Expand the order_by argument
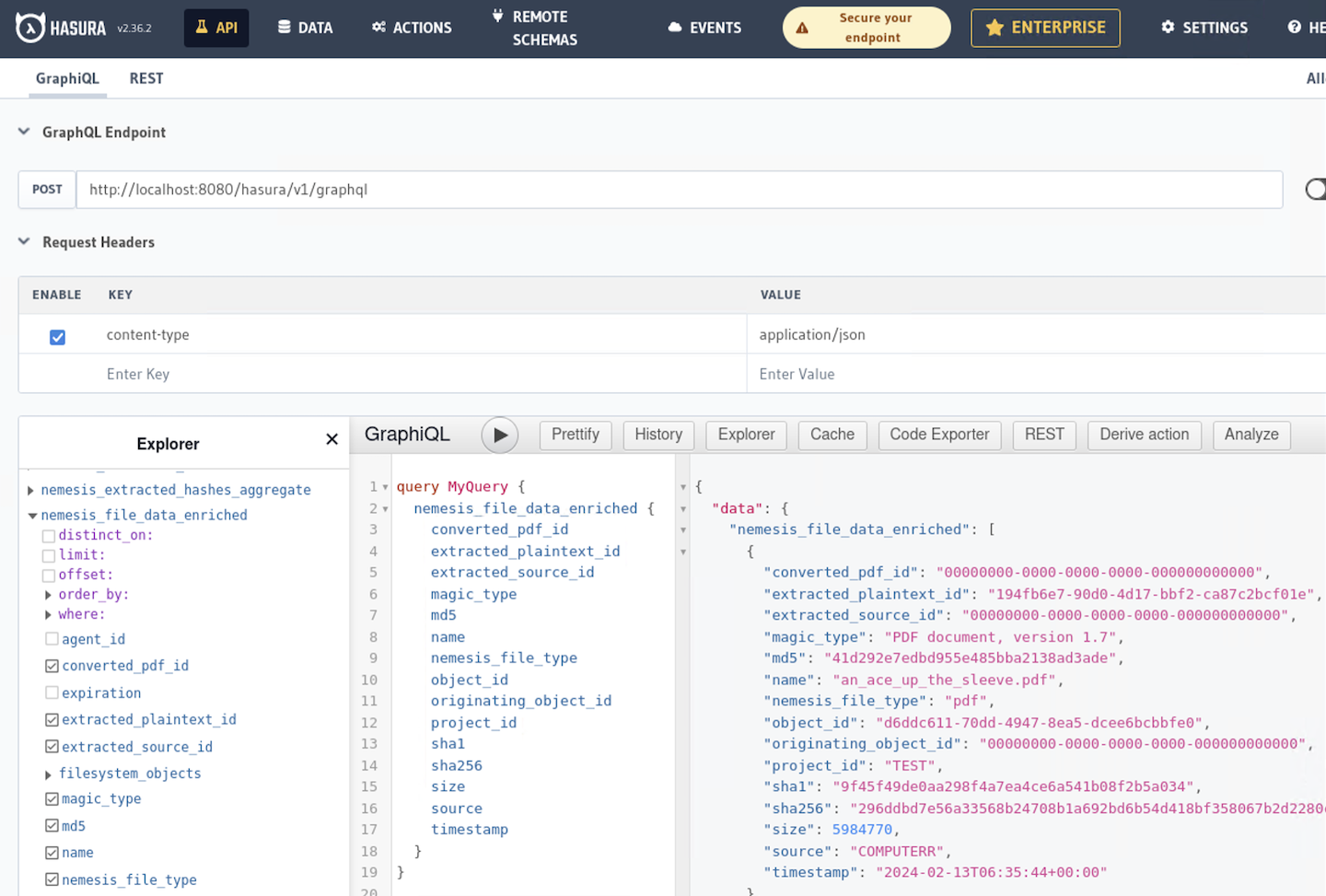The width and height of the screenshot is (1326, 896). (x=48, y=595)
